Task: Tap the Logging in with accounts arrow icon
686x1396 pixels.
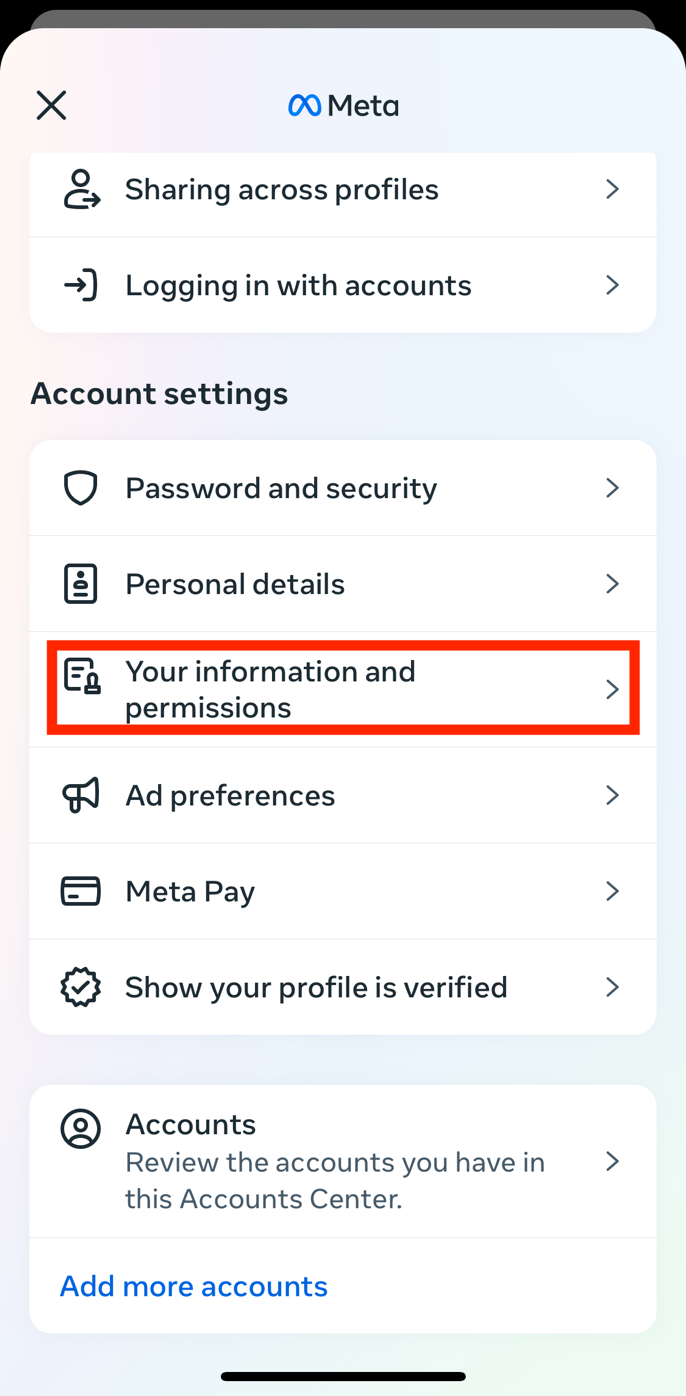Action: (81, 285)
